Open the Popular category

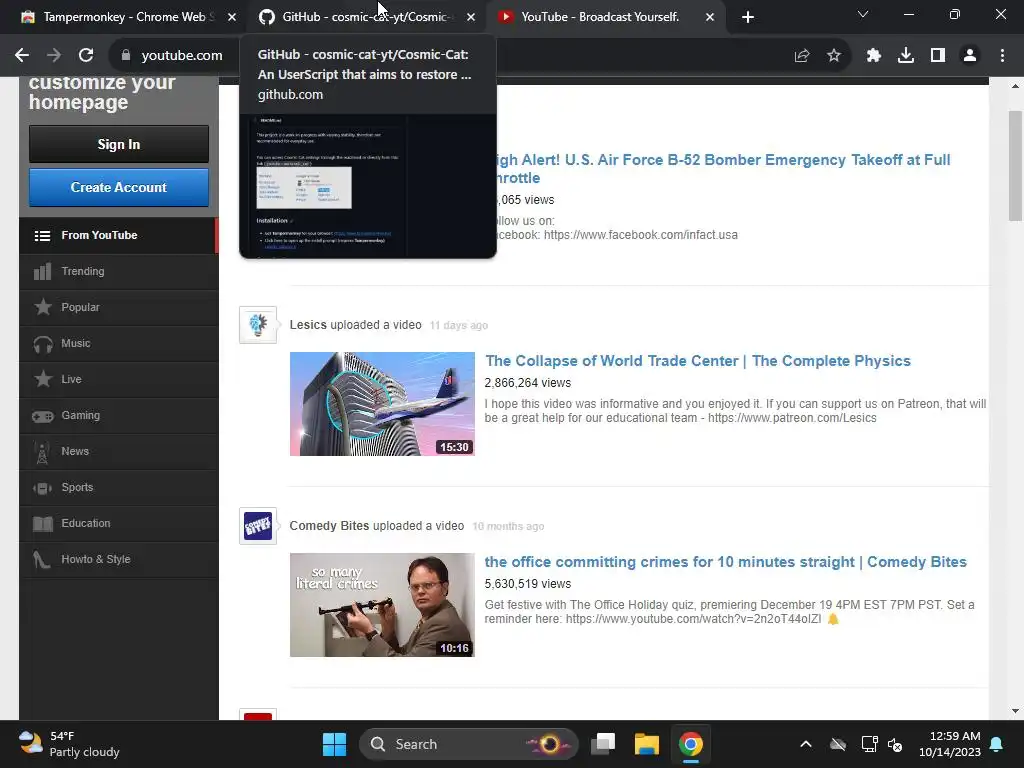(x=119, y=307)
